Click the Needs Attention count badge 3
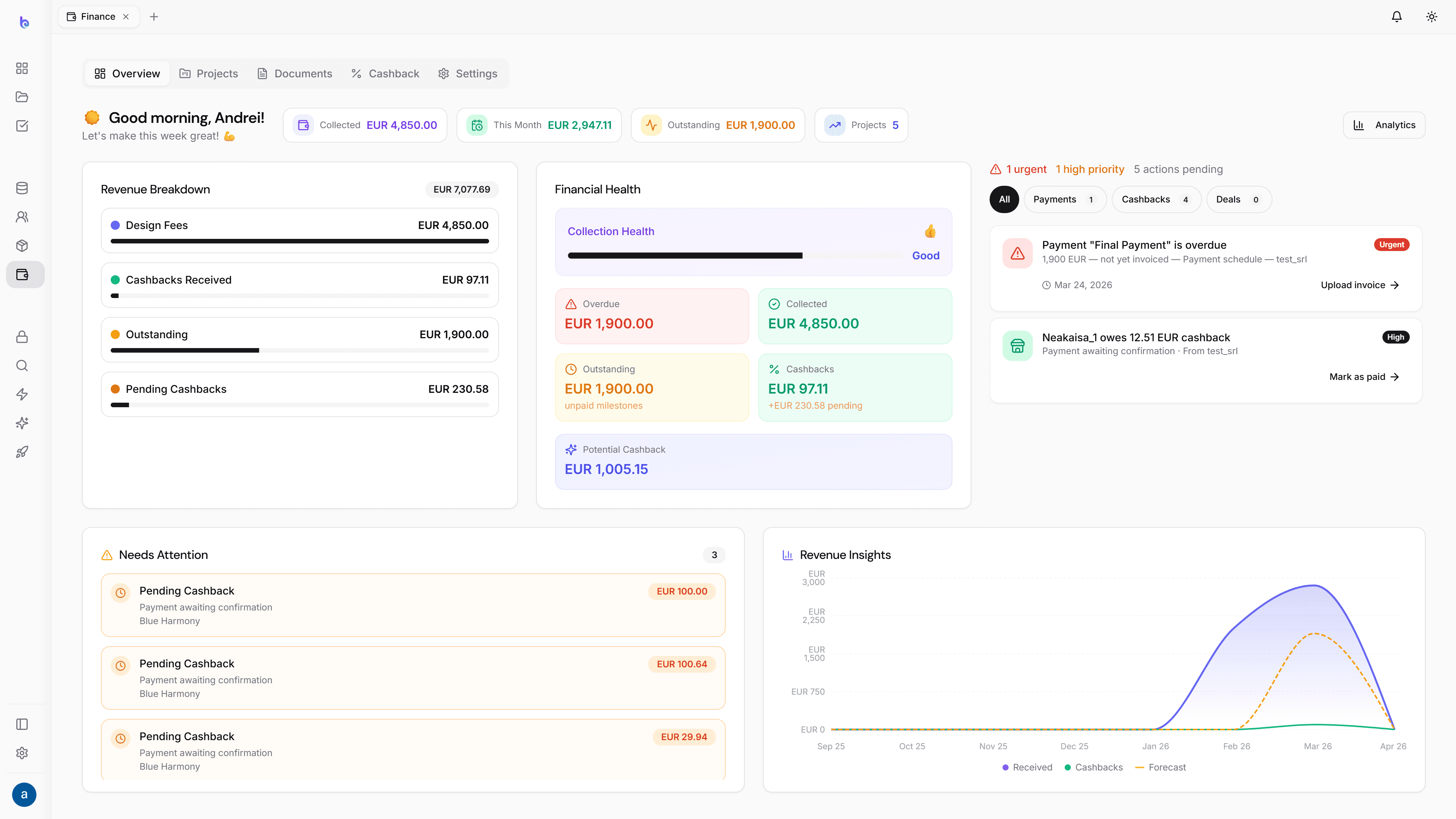This screenshot has width=1456, height=819. [x=714, y=554]
